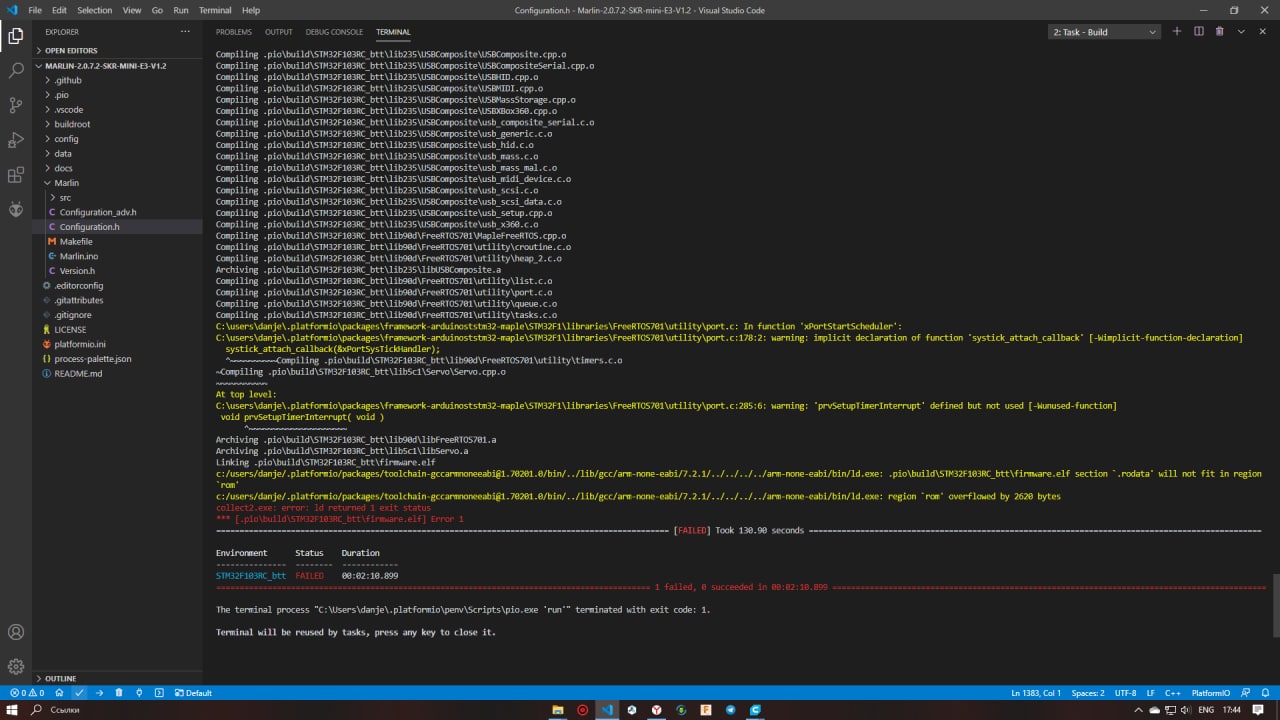Viewport: 1280px width, 720px height.
Task: Open errors and warnings count in status bar
Action: pyautogui.click(x=27, y=693)
